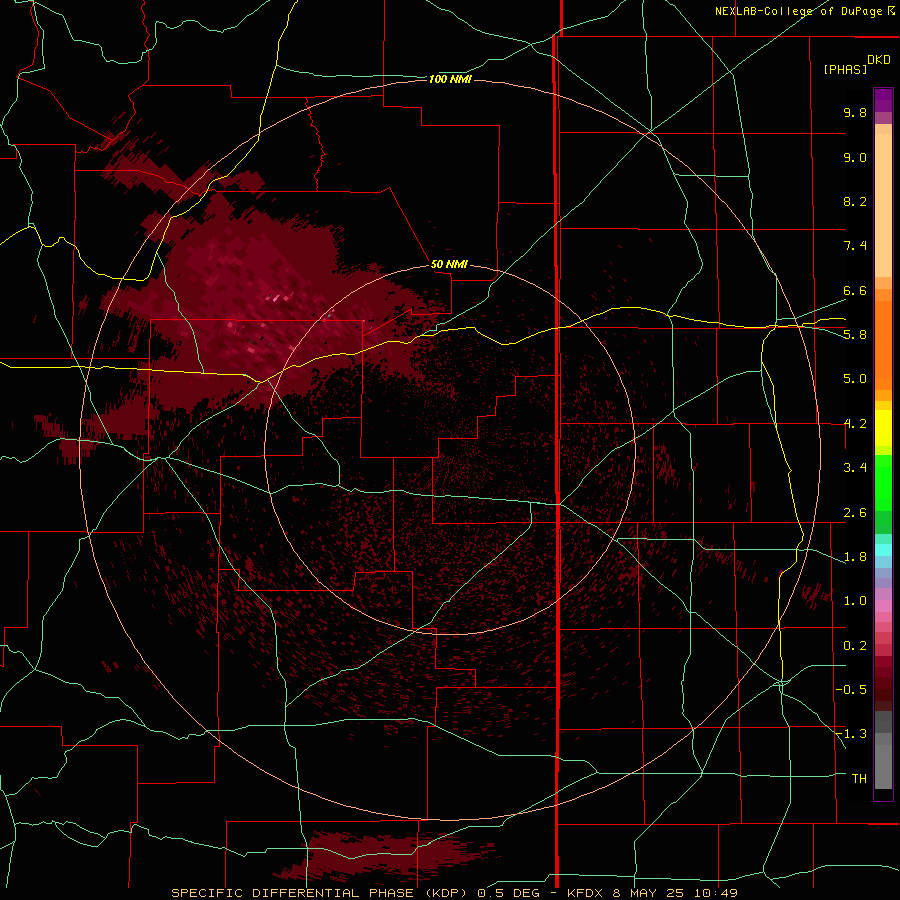
Task: Click the 9.0 scale value
Action: [x=855, y=157]
